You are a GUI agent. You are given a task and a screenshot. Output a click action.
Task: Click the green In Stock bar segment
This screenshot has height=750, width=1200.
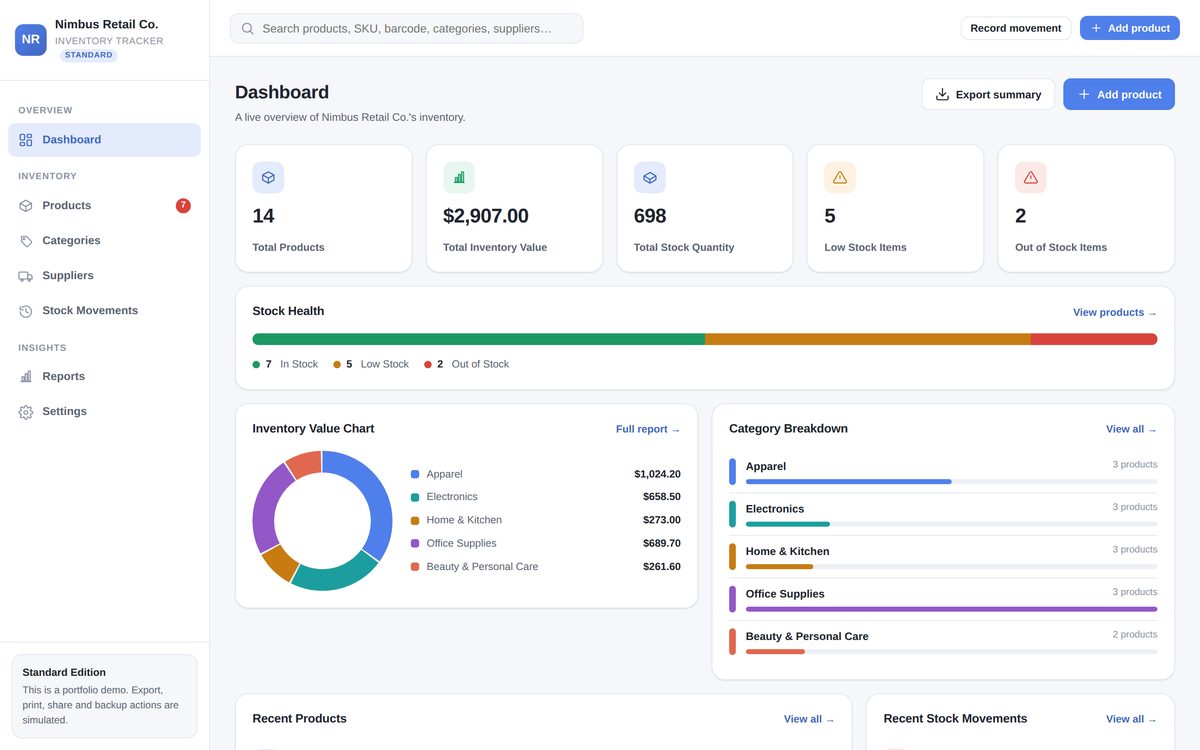pos(479,339)
